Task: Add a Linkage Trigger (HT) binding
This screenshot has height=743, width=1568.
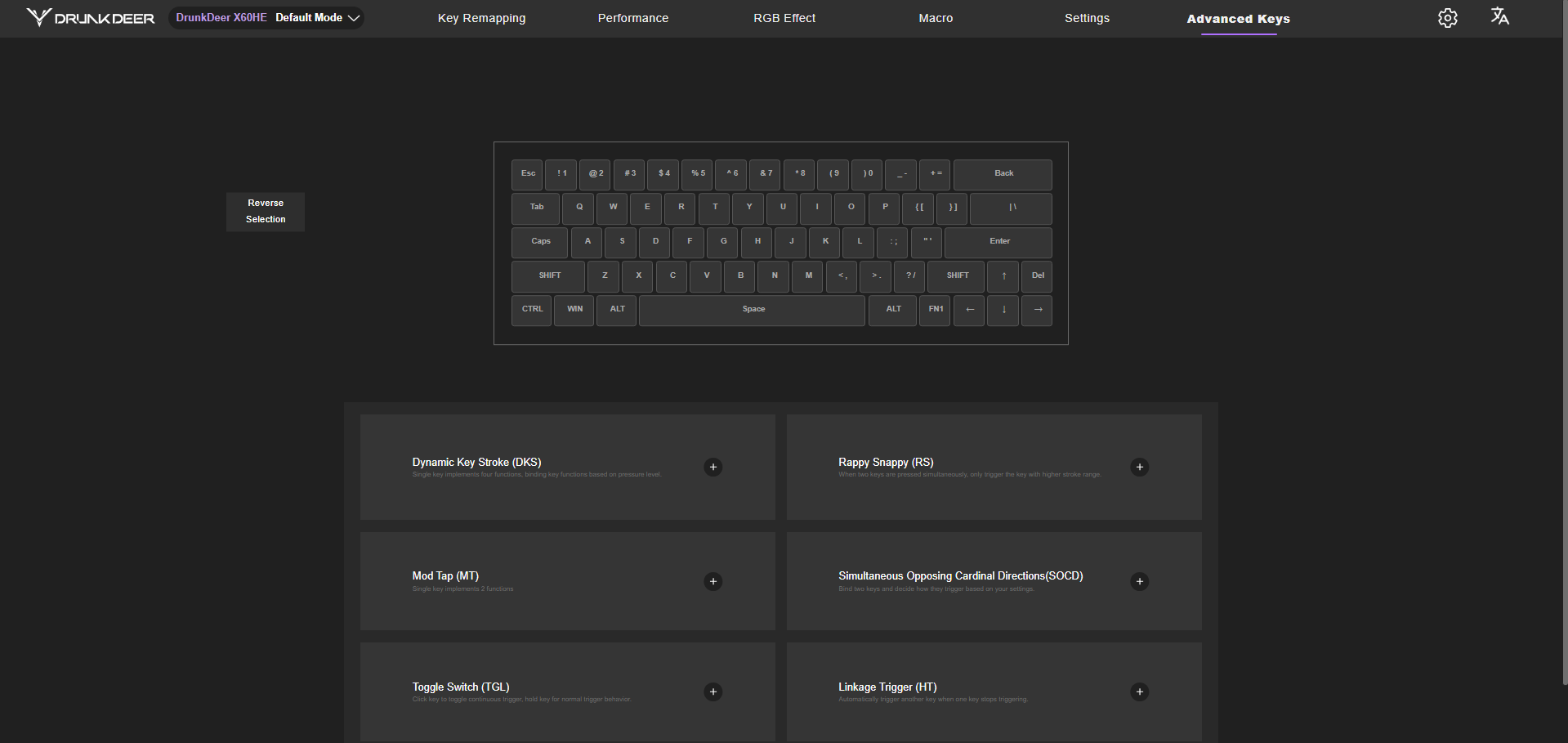Action: point(1139,692)
